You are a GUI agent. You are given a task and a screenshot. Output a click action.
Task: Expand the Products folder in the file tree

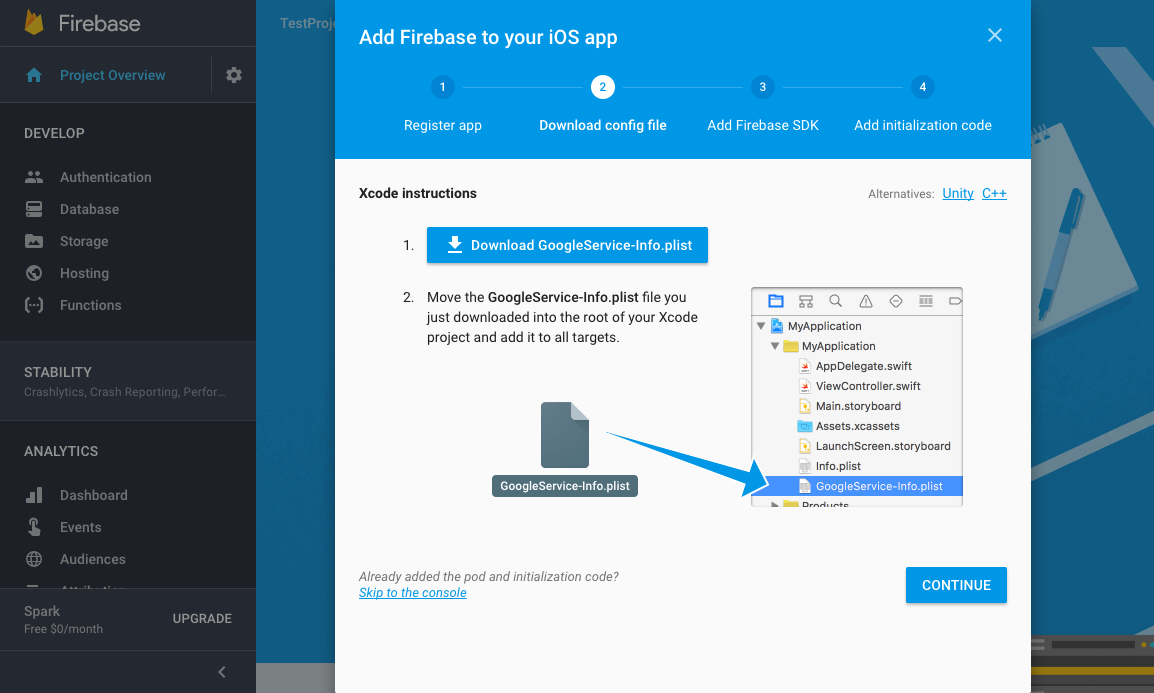pos(773,504)
